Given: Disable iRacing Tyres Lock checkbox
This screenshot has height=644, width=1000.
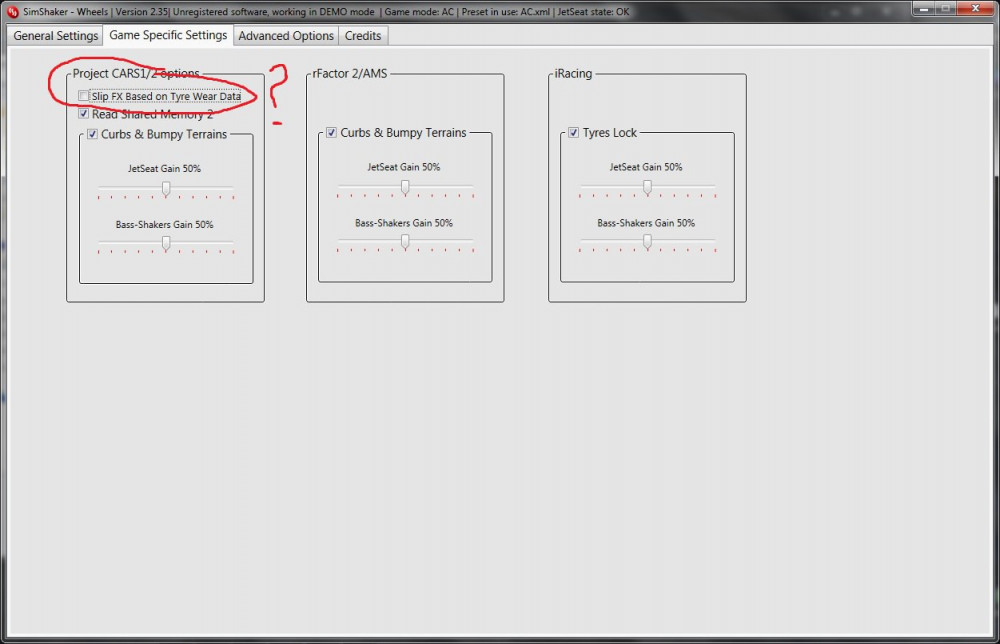Looking at the screenshot, I should 573,133.
